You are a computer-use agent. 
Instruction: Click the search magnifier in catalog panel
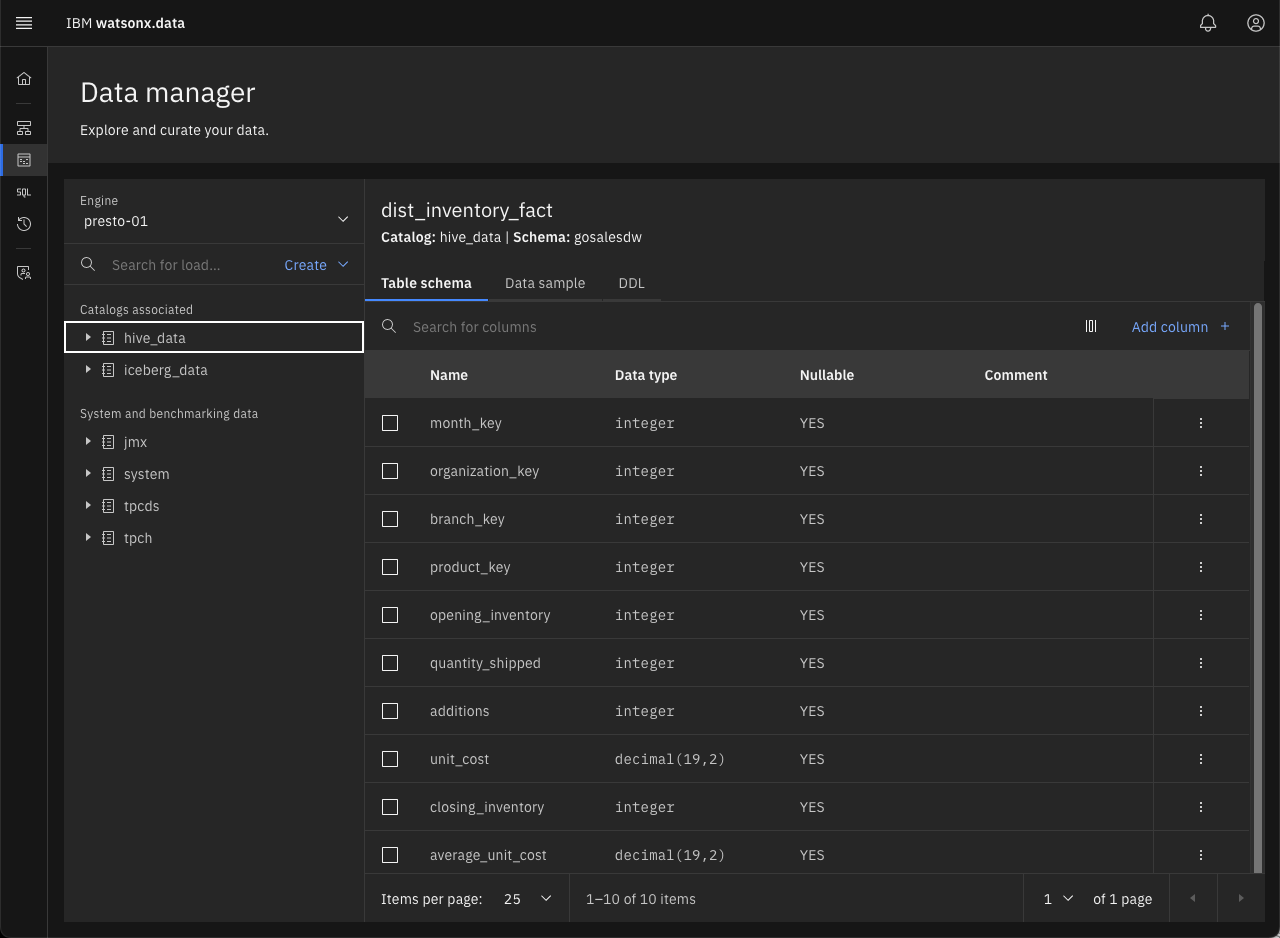[x=88, y=264]
